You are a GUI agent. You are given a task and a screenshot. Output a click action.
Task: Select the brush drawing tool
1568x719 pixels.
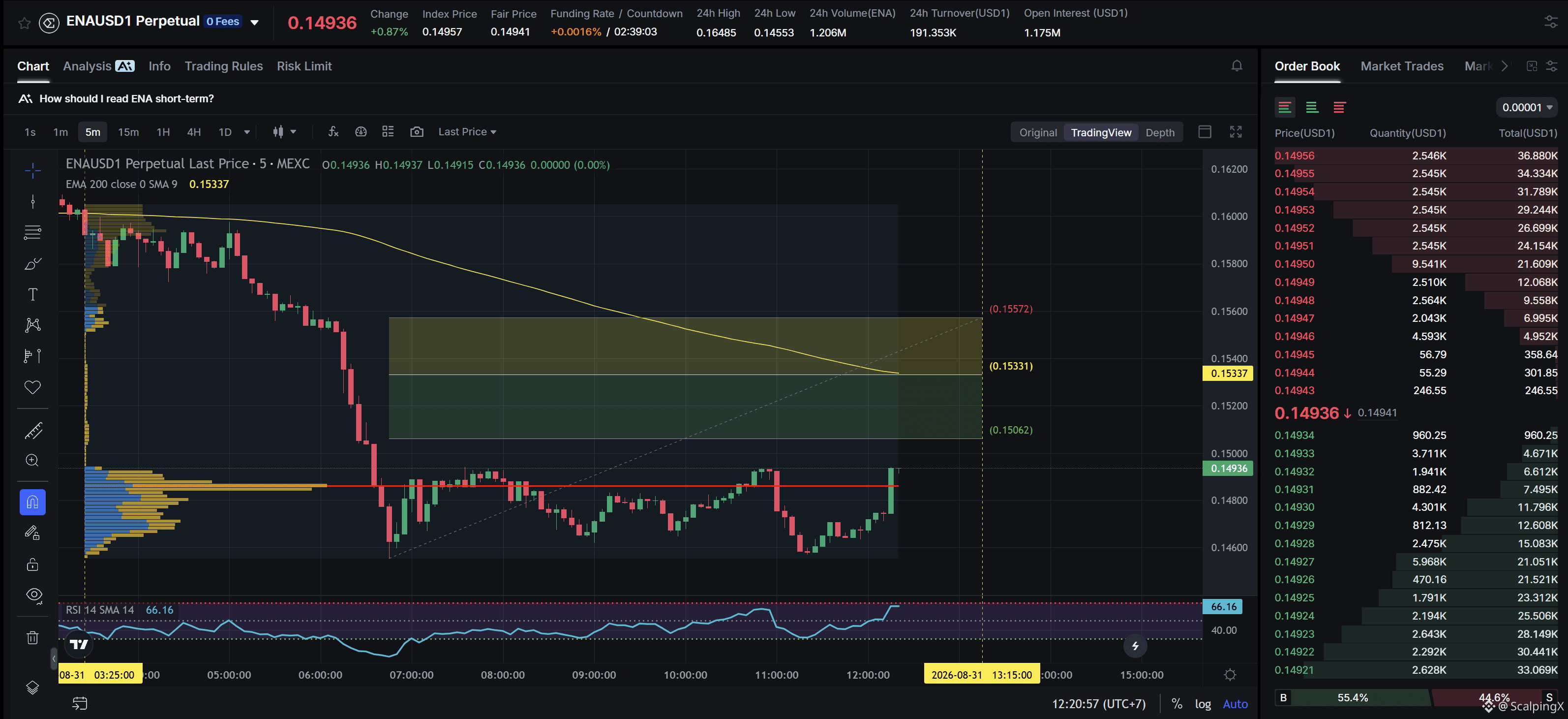pyautogui.click(x=33, y=264)
